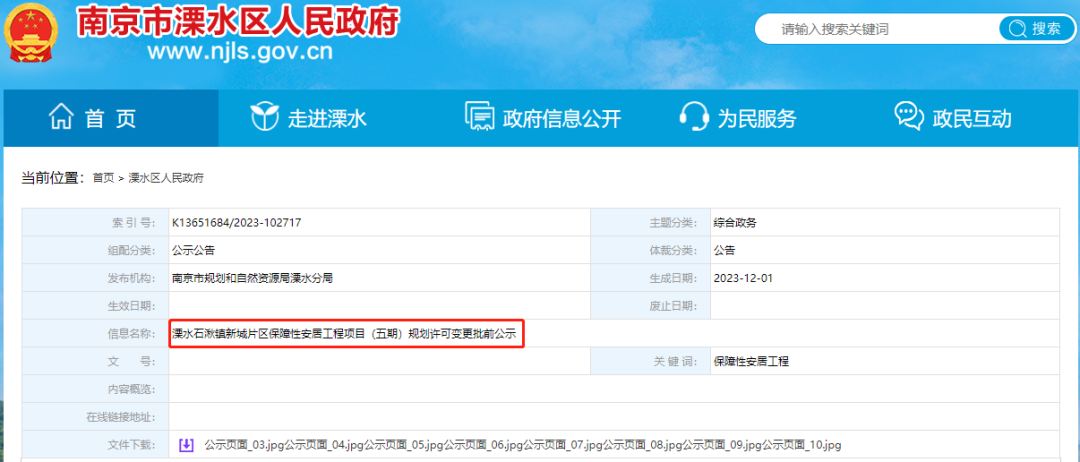Image resolution: width=1080 pixels, height=462 pixels.
Task: Open the 走进溧水 navigation tab
Action: [x=308, y=118]
